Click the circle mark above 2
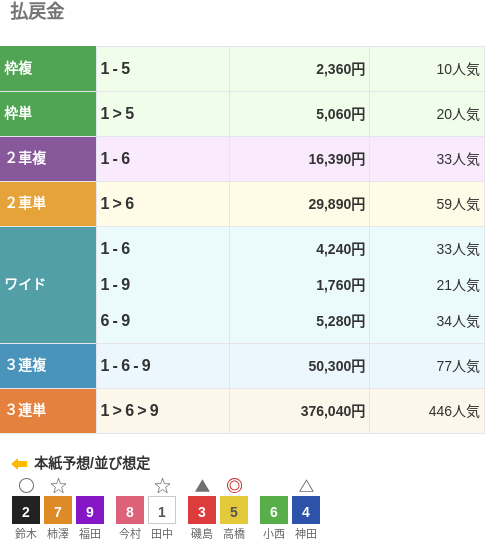This screenshot has width=485, height=558. coord(26,485)
